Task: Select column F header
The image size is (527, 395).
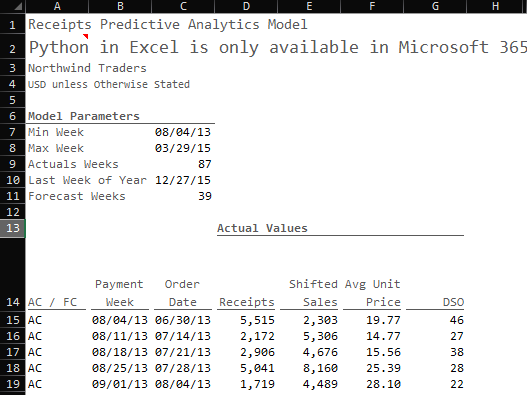Action: point(372,6)
